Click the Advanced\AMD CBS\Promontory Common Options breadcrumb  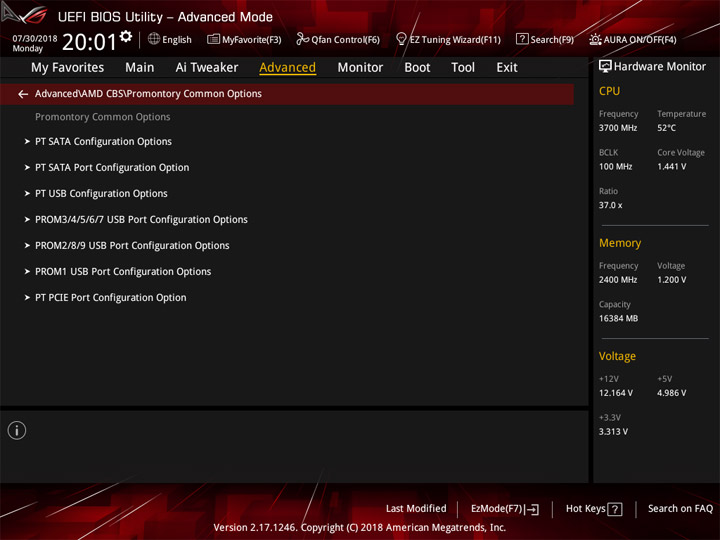148,94
